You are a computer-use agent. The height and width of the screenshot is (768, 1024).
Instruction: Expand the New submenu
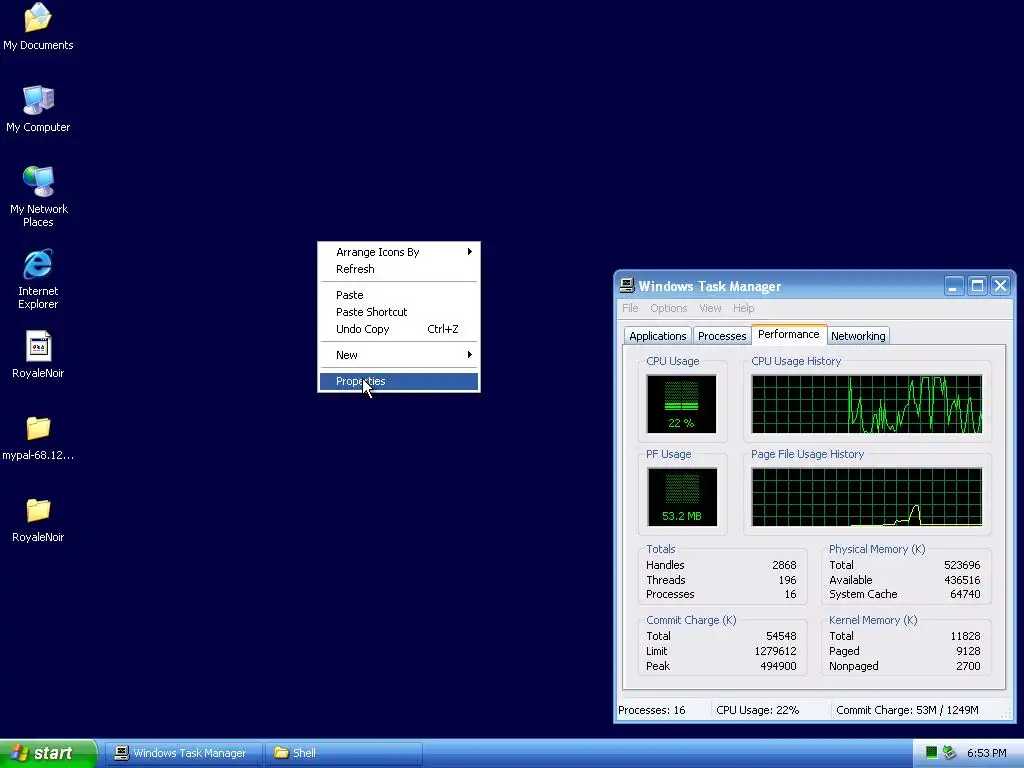click(x=398, y=355)
